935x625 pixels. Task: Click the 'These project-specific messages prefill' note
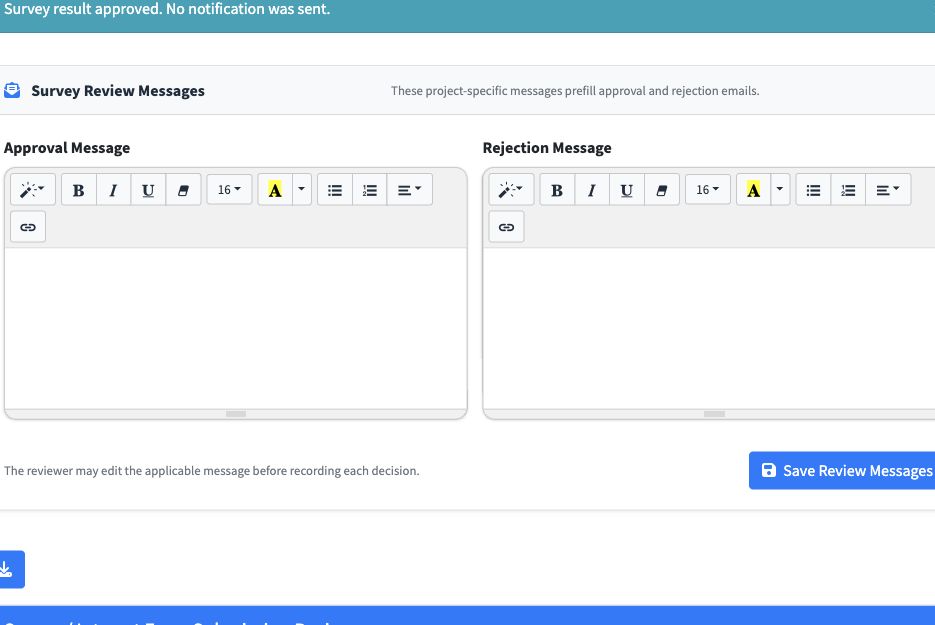(575, 91)
